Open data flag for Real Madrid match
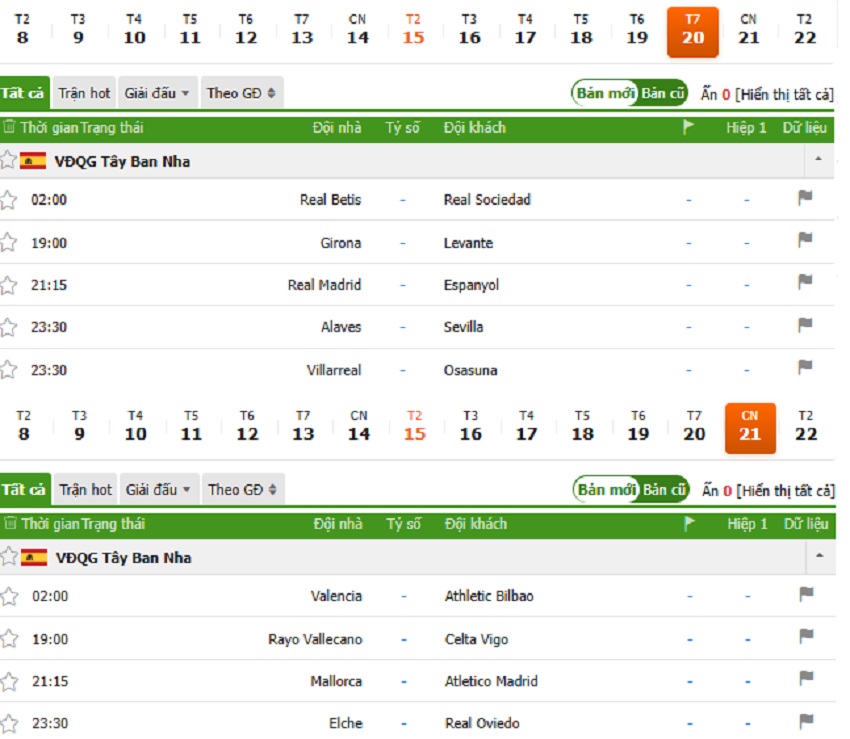This screenshot has height=739, width=850. [805, 282]
